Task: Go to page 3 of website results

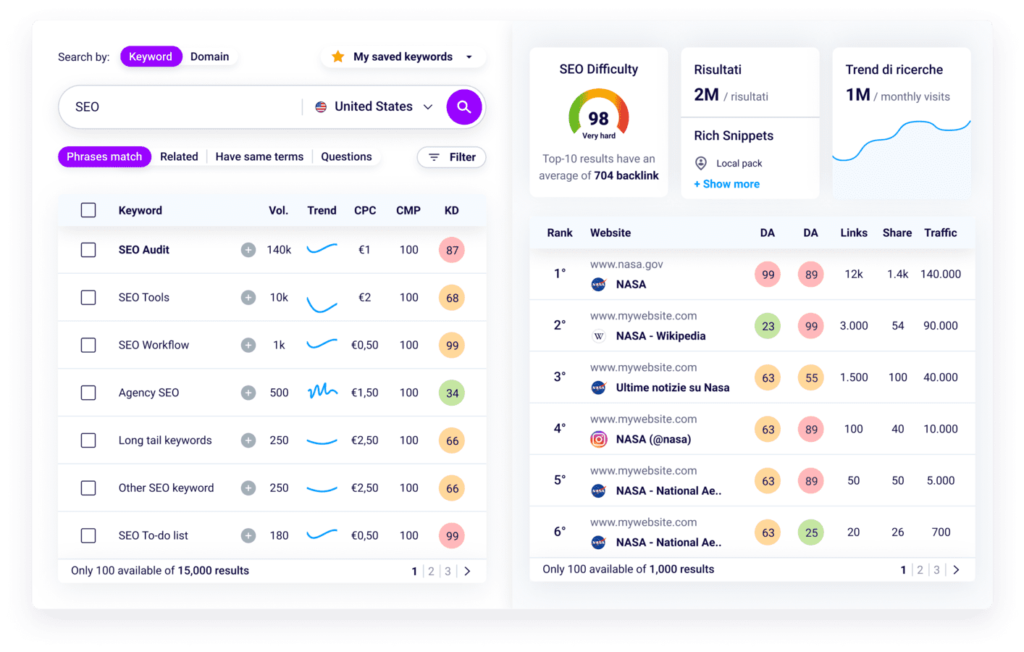Action: pos(936,570)
